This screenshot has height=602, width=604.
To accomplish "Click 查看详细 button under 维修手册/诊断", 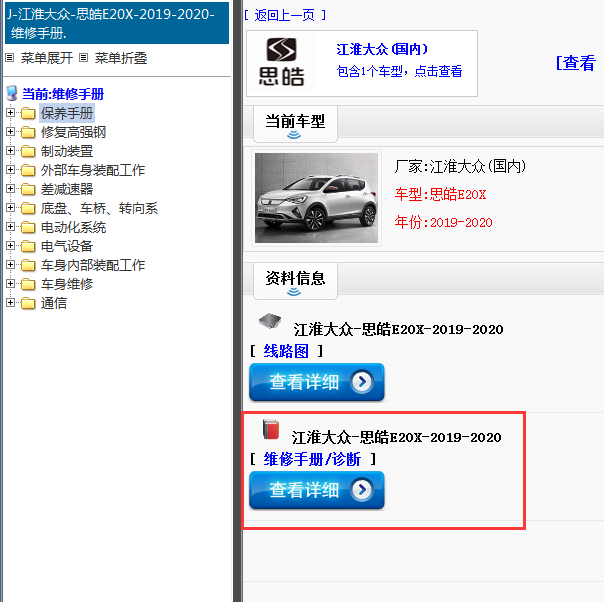I will click(317, 490).
